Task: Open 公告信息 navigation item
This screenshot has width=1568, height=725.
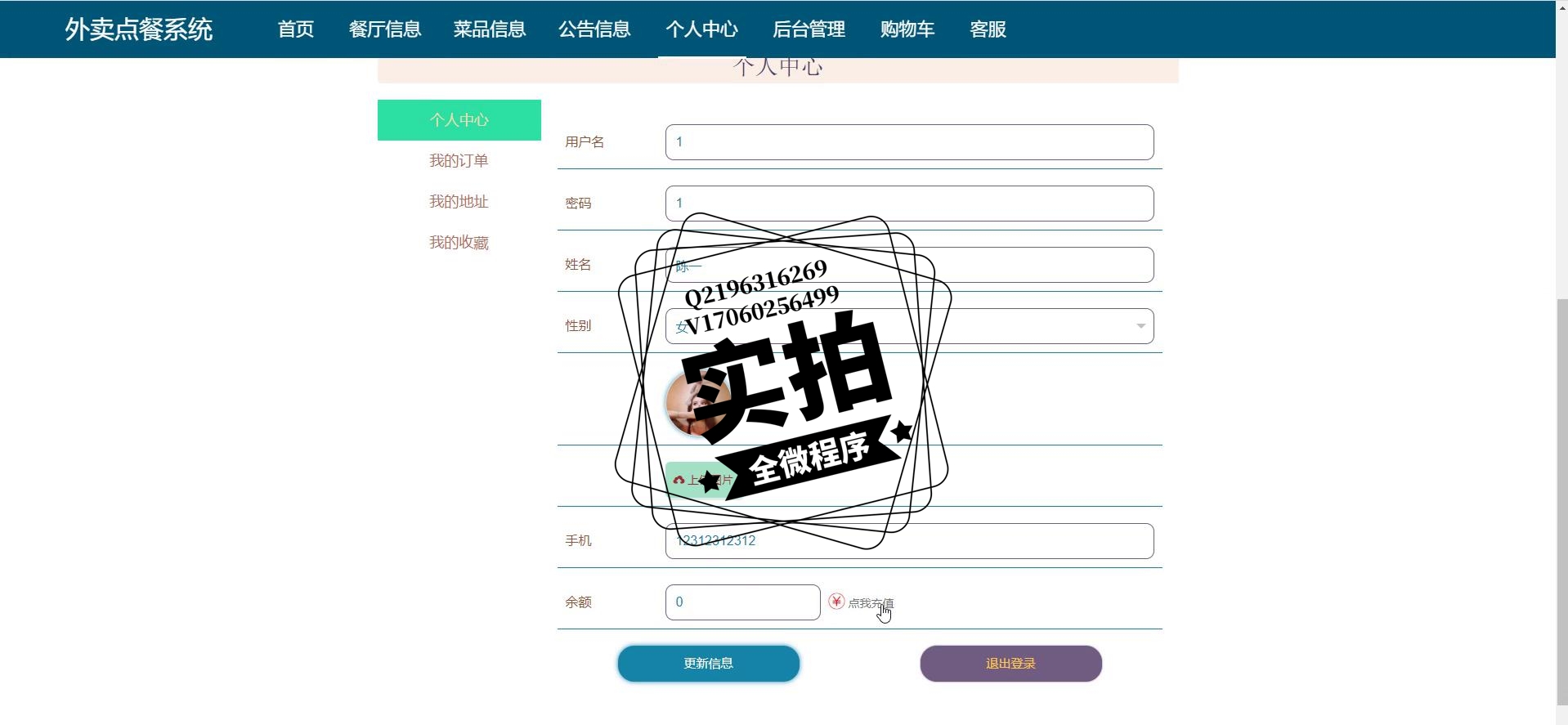Action: 594,29
